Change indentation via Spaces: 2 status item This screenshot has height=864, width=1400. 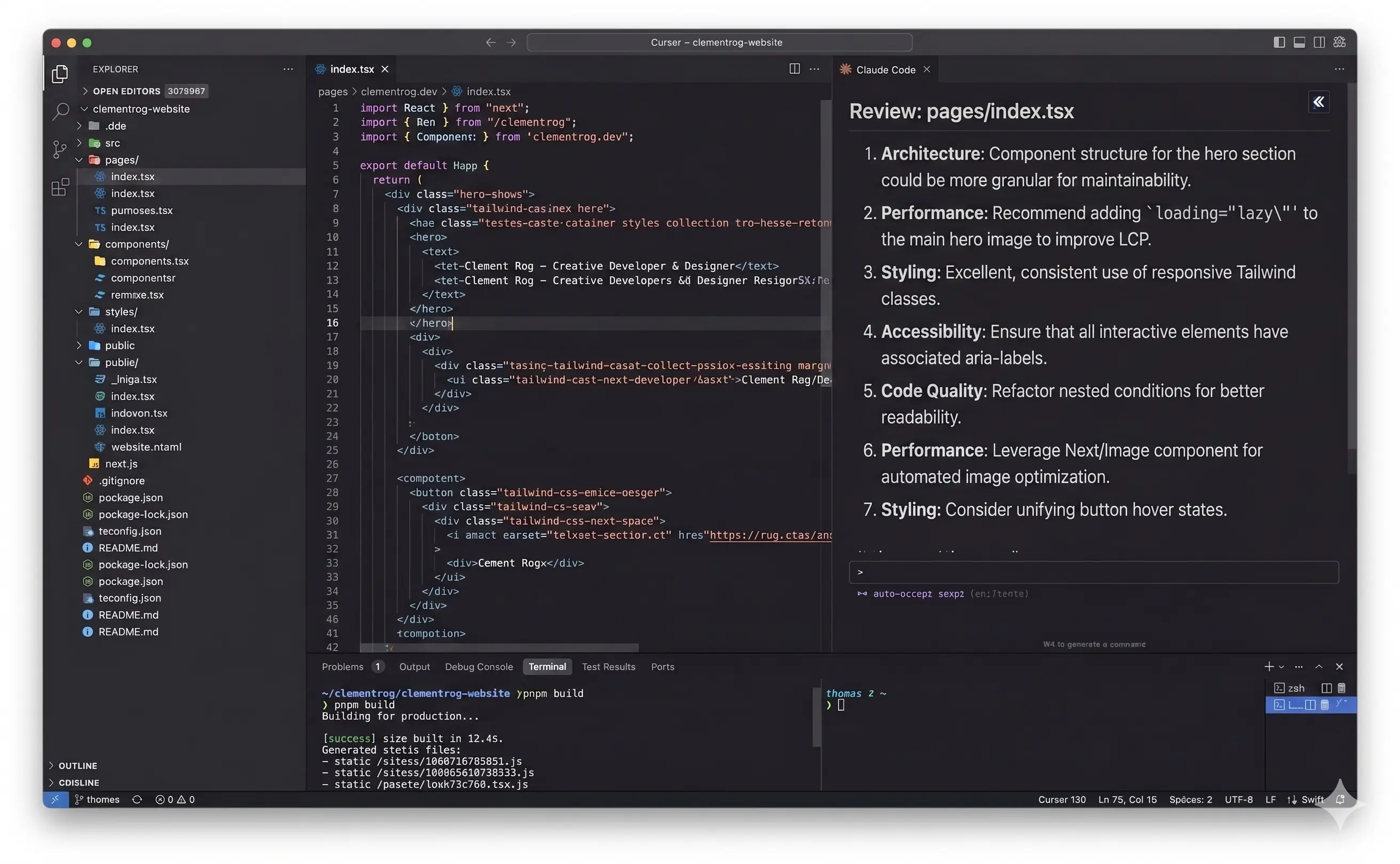pyautogui.click(x=1191, y=799)
